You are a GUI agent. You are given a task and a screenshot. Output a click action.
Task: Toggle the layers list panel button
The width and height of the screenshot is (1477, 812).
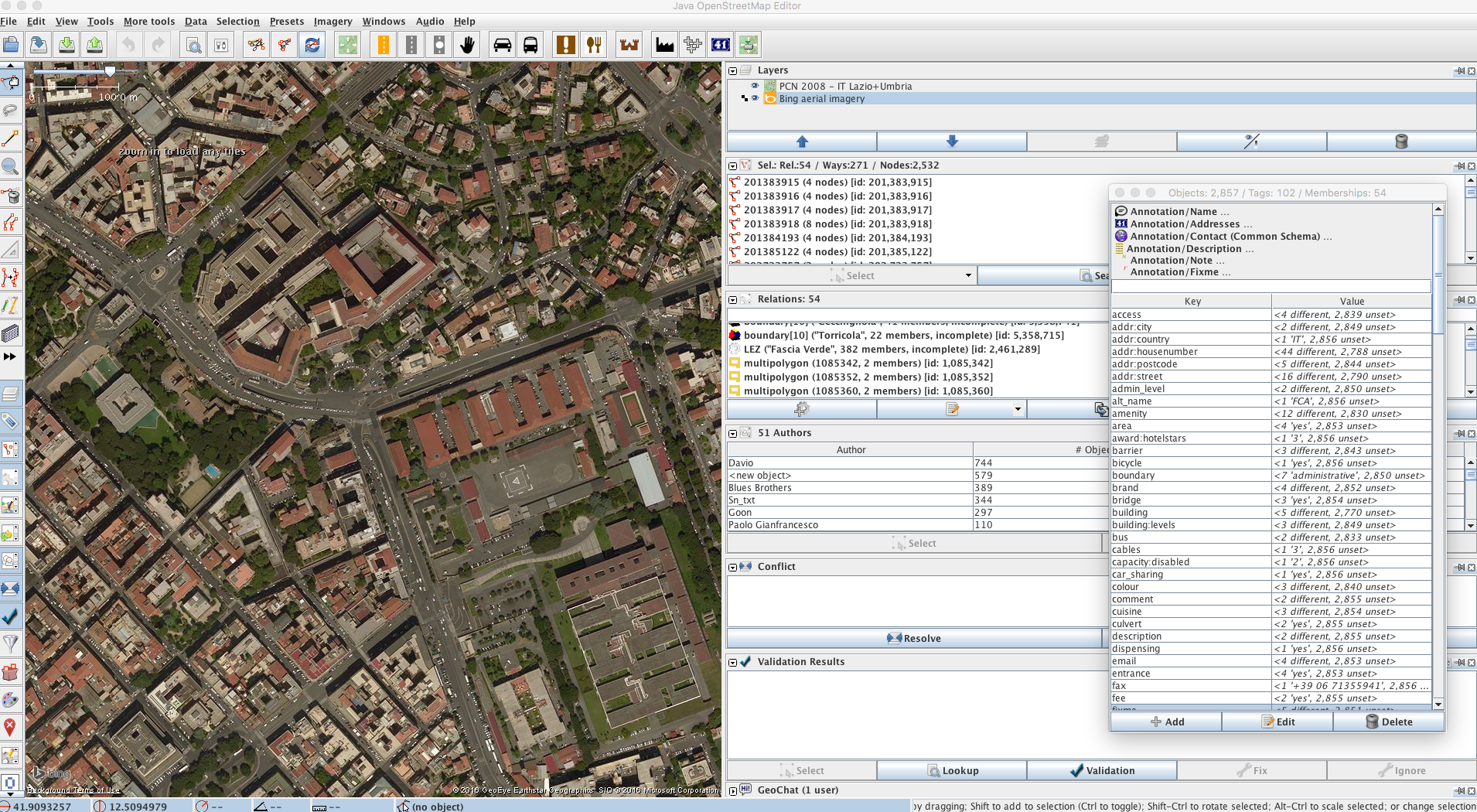pyautogui.click(x=10, y=394)
